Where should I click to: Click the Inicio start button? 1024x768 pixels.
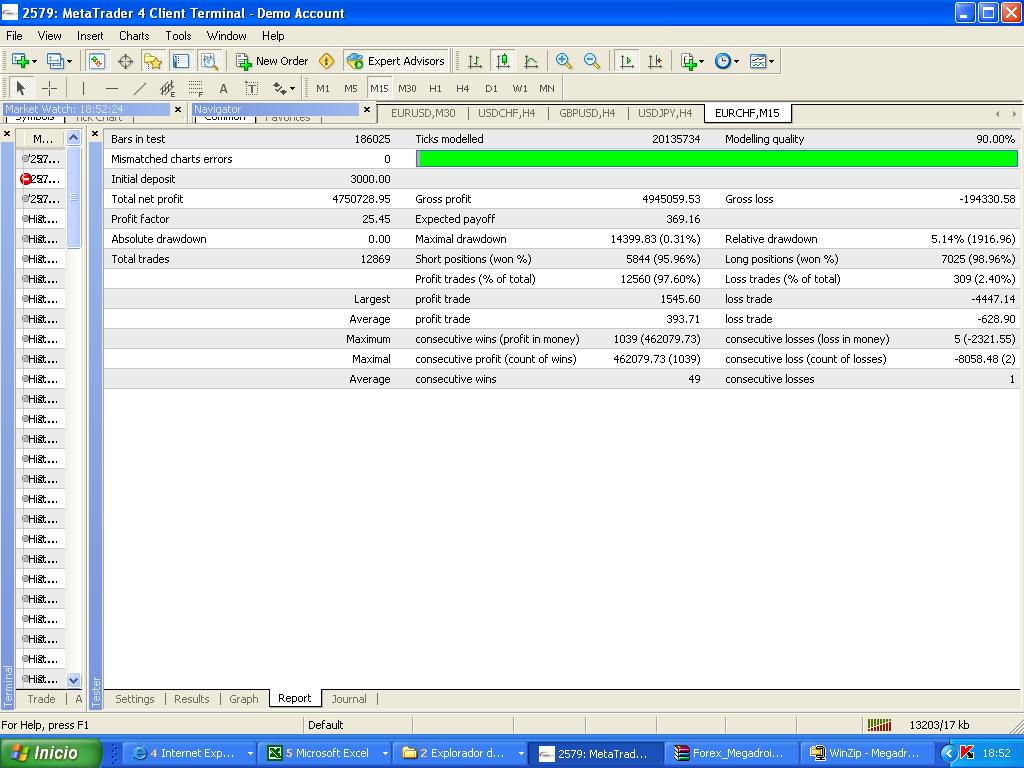(50, 753)
